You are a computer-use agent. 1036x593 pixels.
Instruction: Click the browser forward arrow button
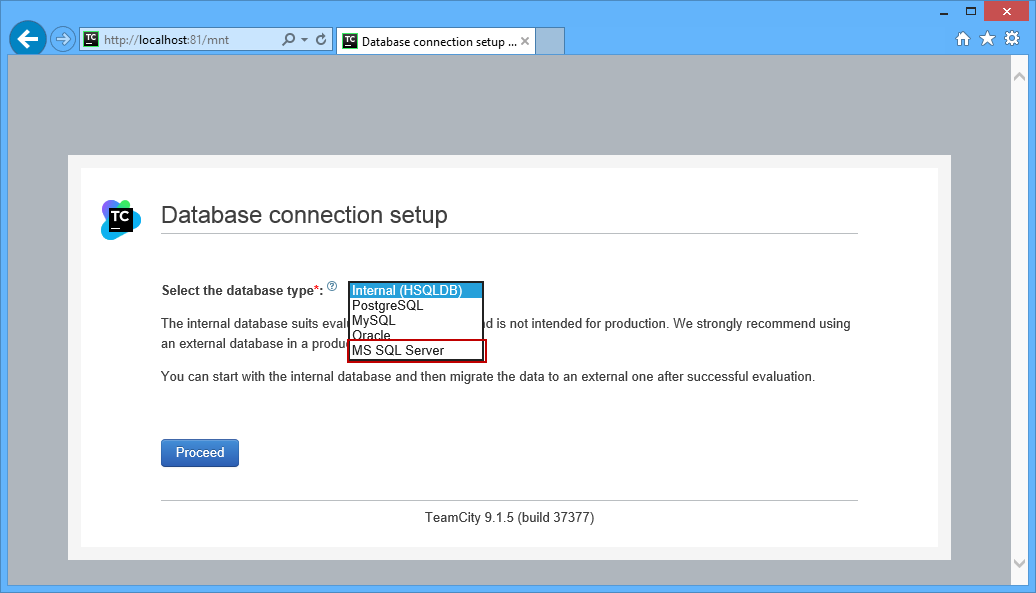[x=63, y=40]
